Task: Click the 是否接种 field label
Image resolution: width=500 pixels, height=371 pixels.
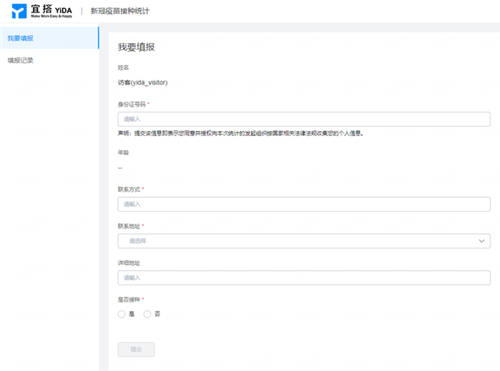Action: click(x=129, y=299)
